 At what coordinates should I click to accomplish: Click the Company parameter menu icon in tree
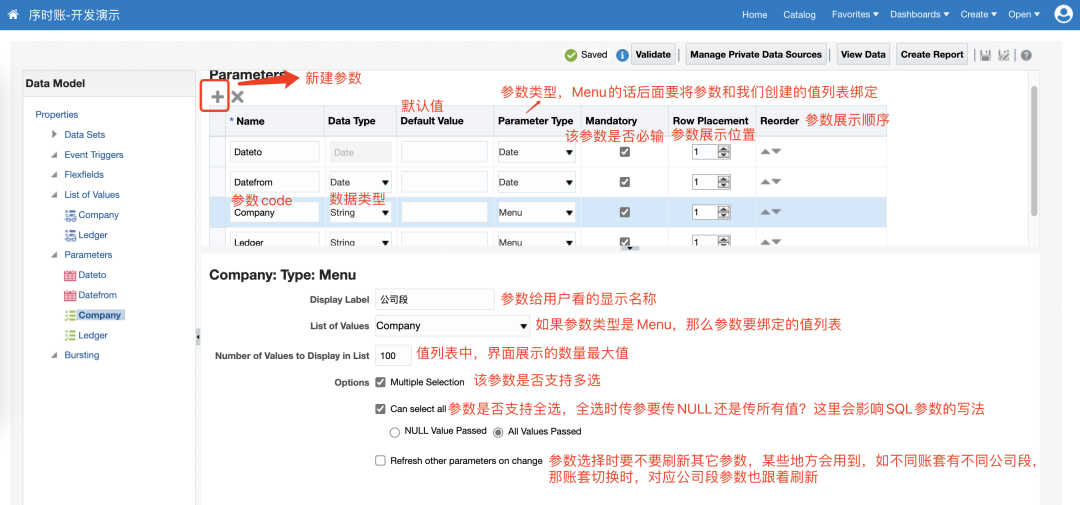coord(70,315)
